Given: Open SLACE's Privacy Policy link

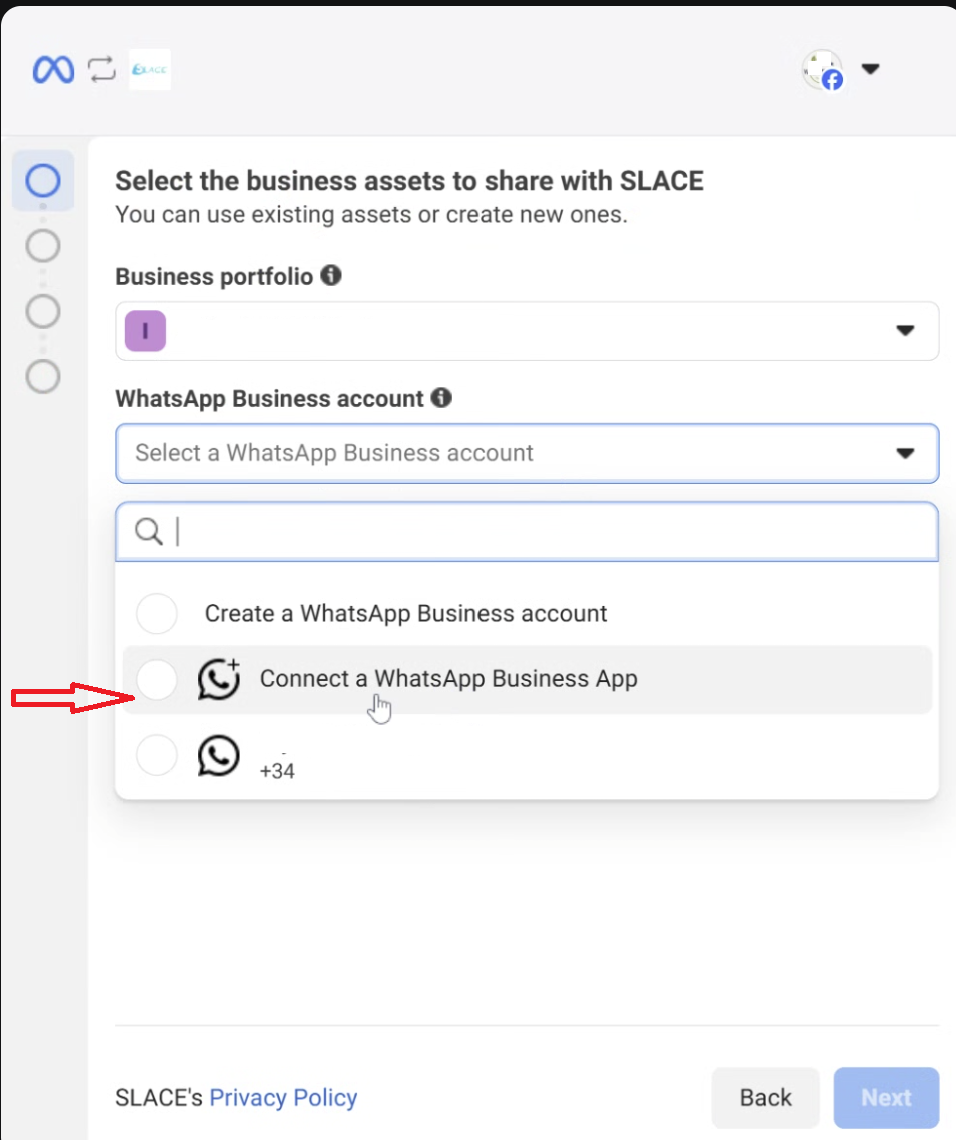Looking at the screenshot, I should point(283,1098).
